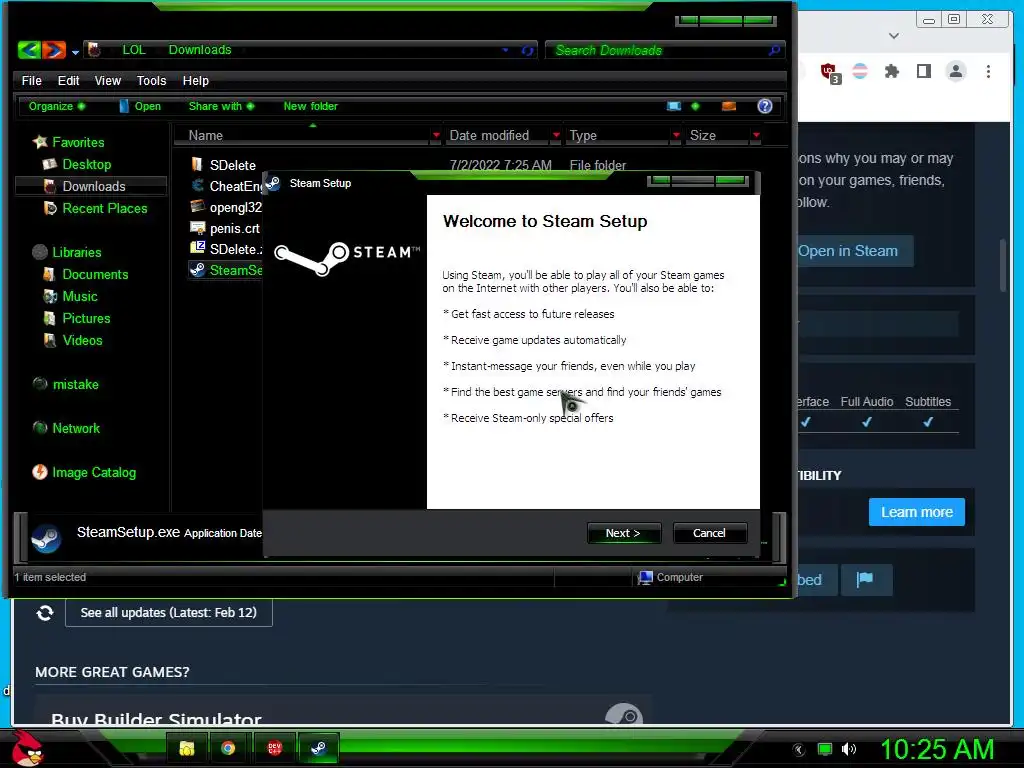This screenshot has height=768, width=1024.
Task: Select the CheatEngine file icon
Action: (x=198, y=185)
